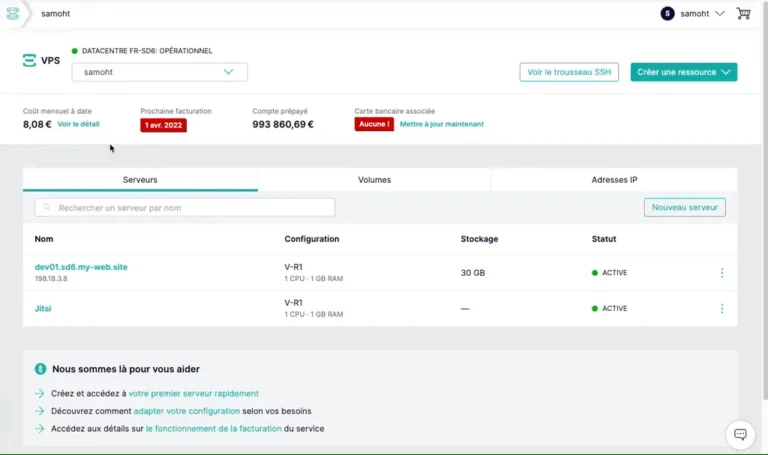Screen dimensions: 768x455
Task: Click Mettre à jour maintenant link
Action: pyautogui.click(x=442, y=124)
